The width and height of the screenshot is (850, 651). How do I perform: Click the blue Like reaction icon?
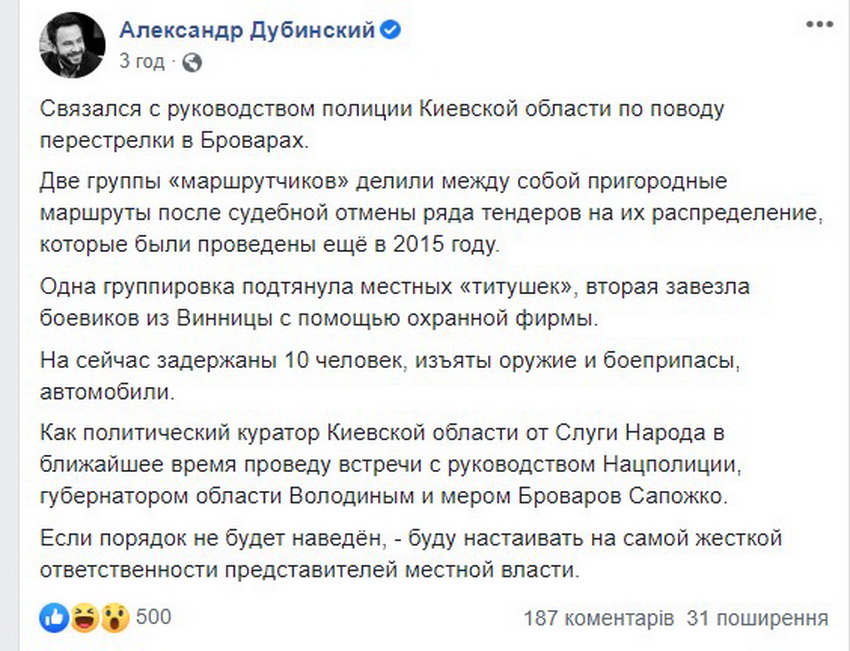[x=53, y=617]
